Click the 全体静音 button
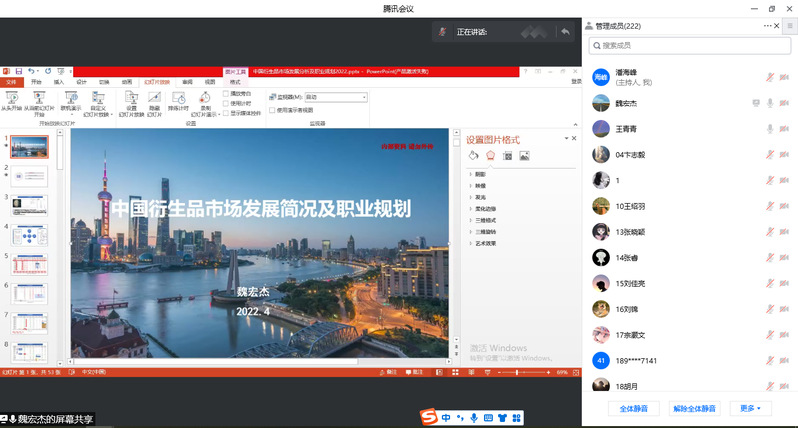Image resolution: width=798 pixels, height=428 pixels. tap(634, 408)
